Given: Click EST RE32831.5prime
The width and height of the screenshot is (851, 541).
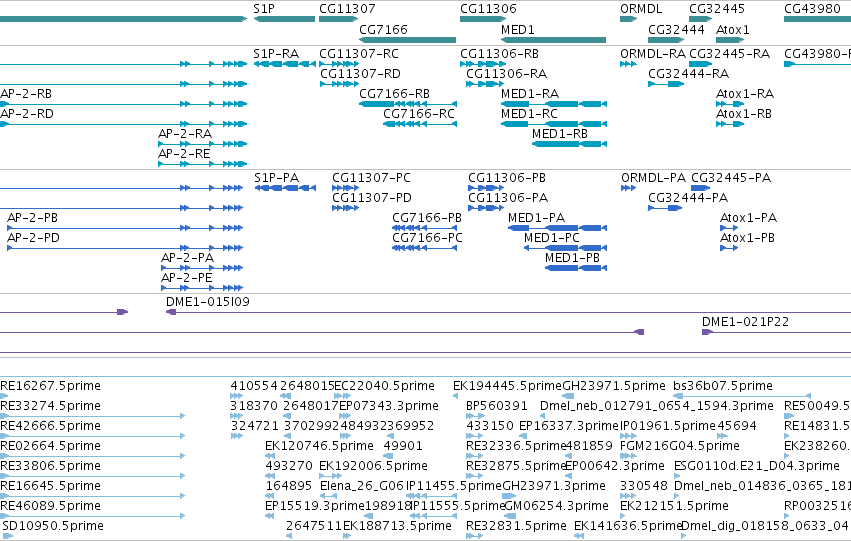Looking at the screenshot, I should [x=516, y=526].
